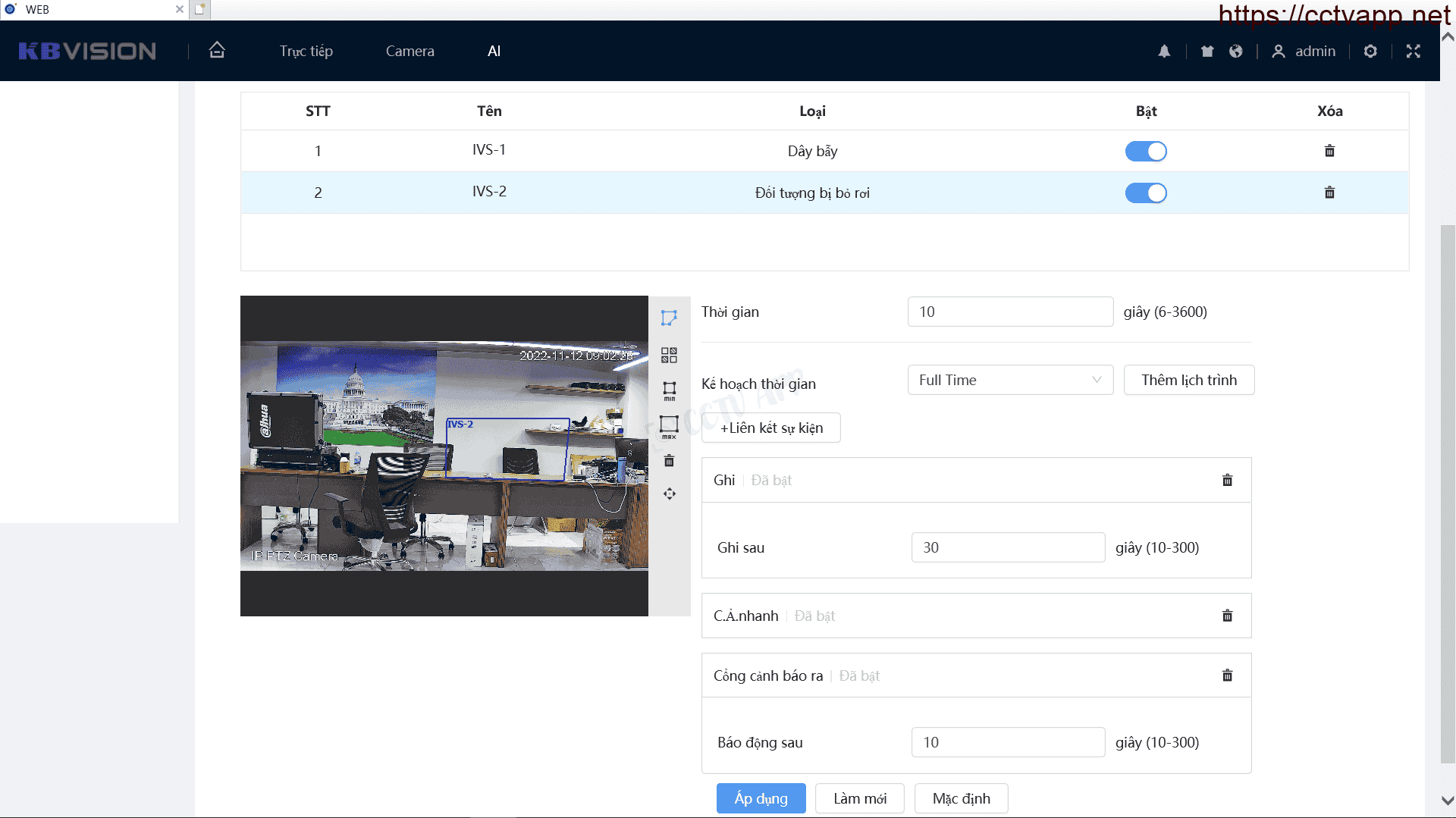Turn off the IVS-2 rule toggle
1456x818 pixels.
point(1145,193)
